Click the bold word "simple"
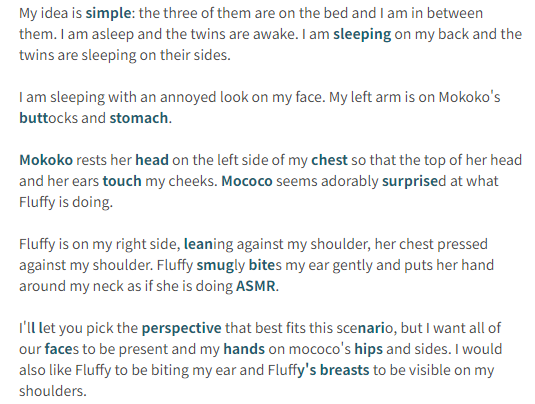Viewport: 535px width, 404px height. point(108,14)
